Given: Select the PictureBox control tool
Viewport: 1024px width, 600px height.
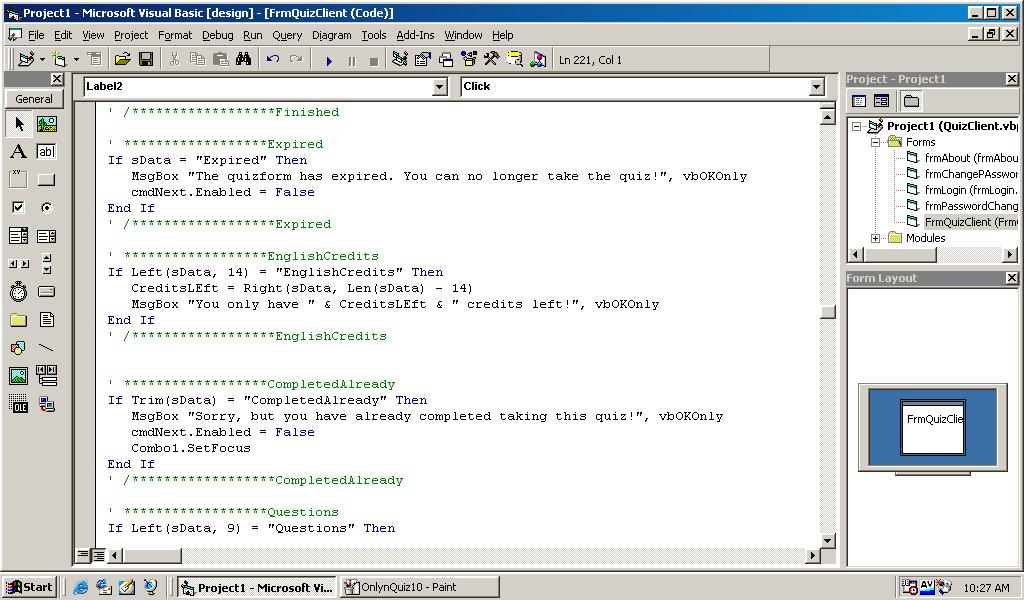Looking at the screenshot, I should click(46, 124).
